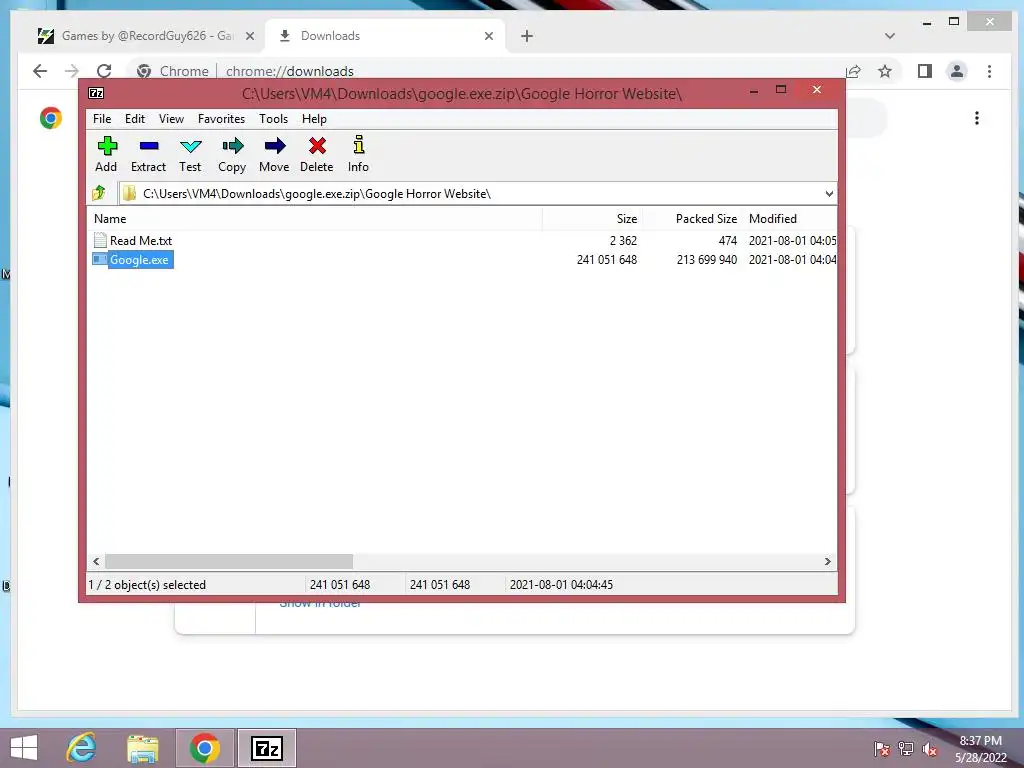Bookmark this page with star icon
This screenshot has width=1024, height=768.
885,71
